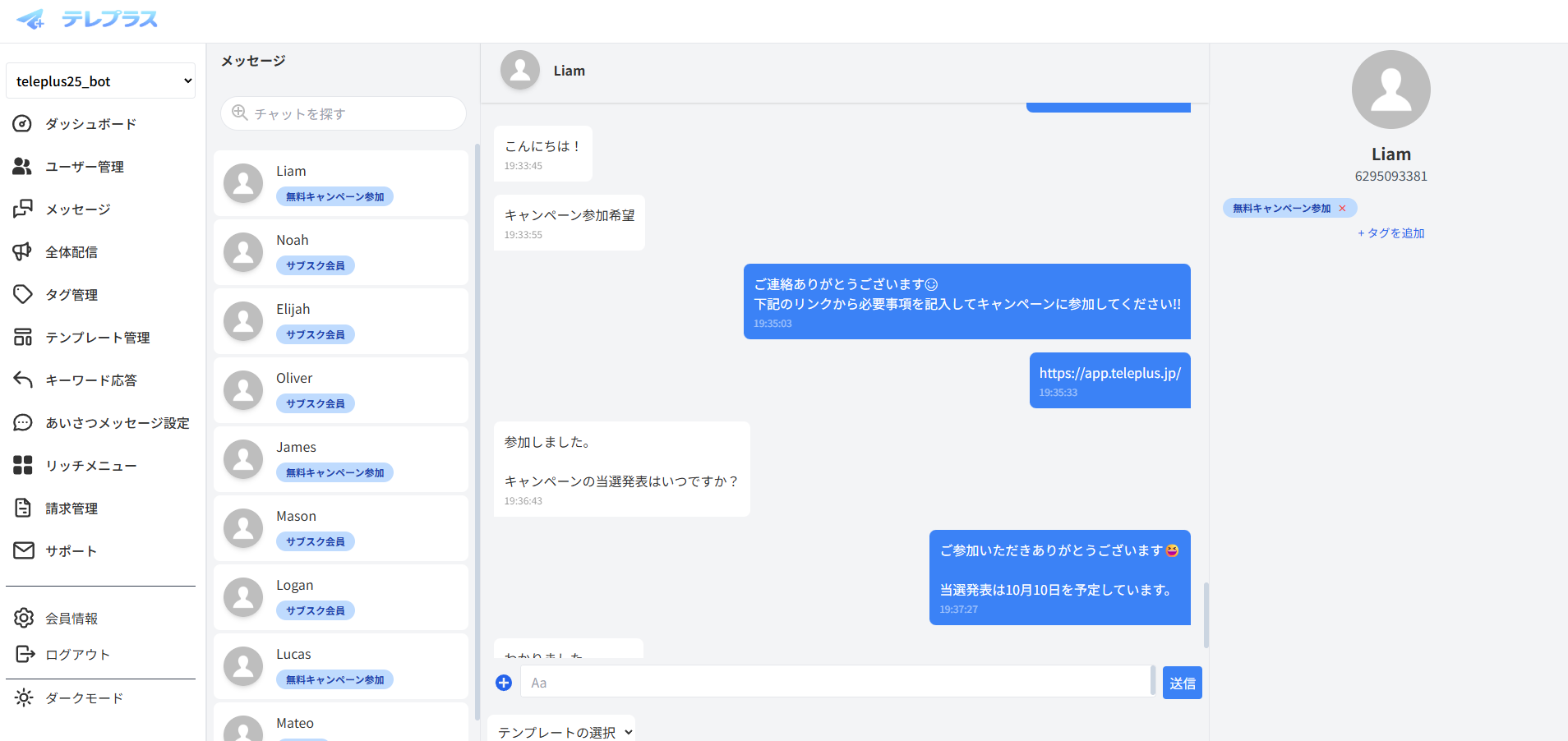
Task: Open キーワード応答 menu item
Action: (90, 380)
